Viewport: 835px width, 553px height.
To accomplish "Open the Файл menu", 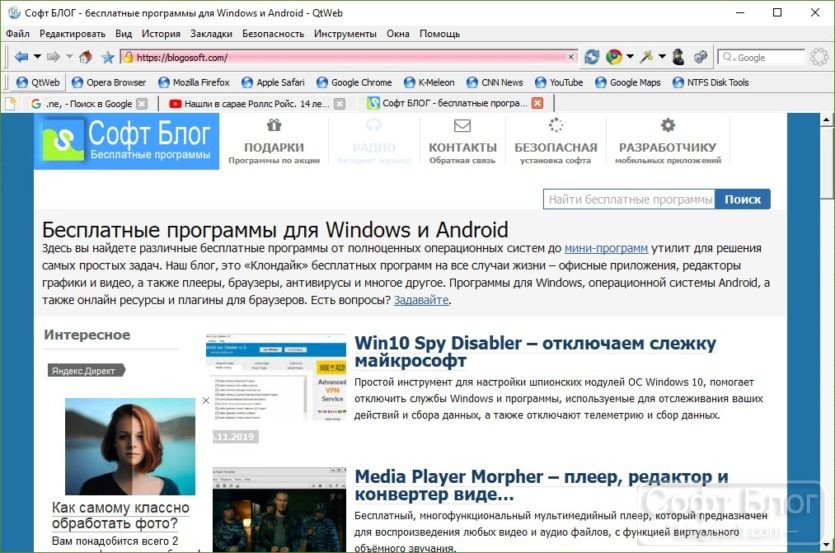I will [18, 34].
